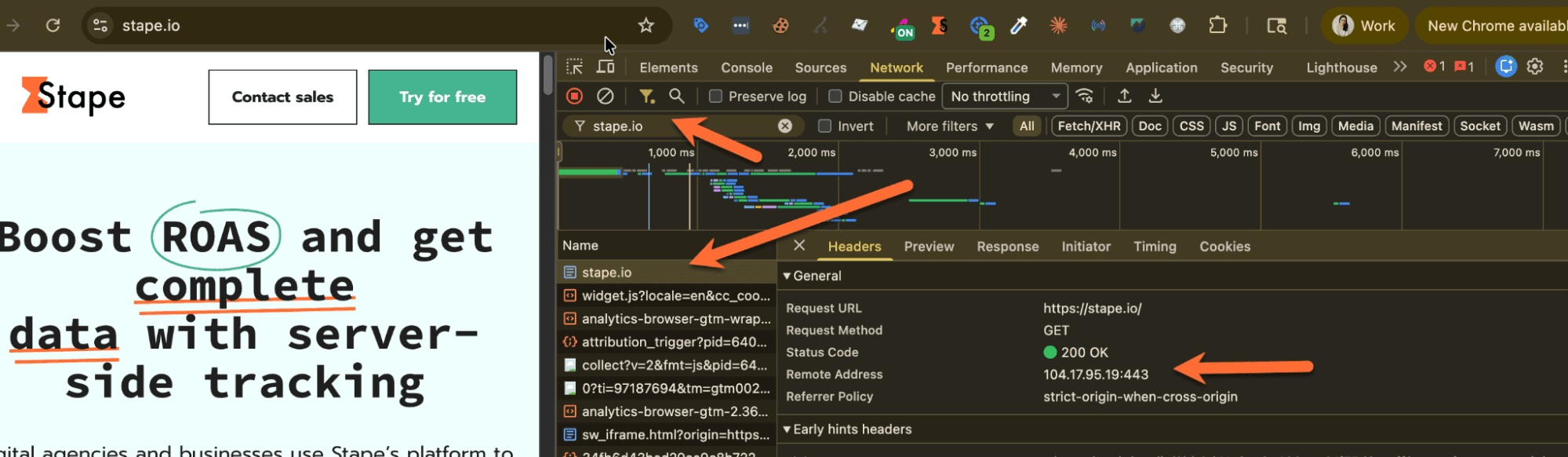Click the Try for free button
The height and width of the screenshot is (457, 1568).
tap(442, 97)
